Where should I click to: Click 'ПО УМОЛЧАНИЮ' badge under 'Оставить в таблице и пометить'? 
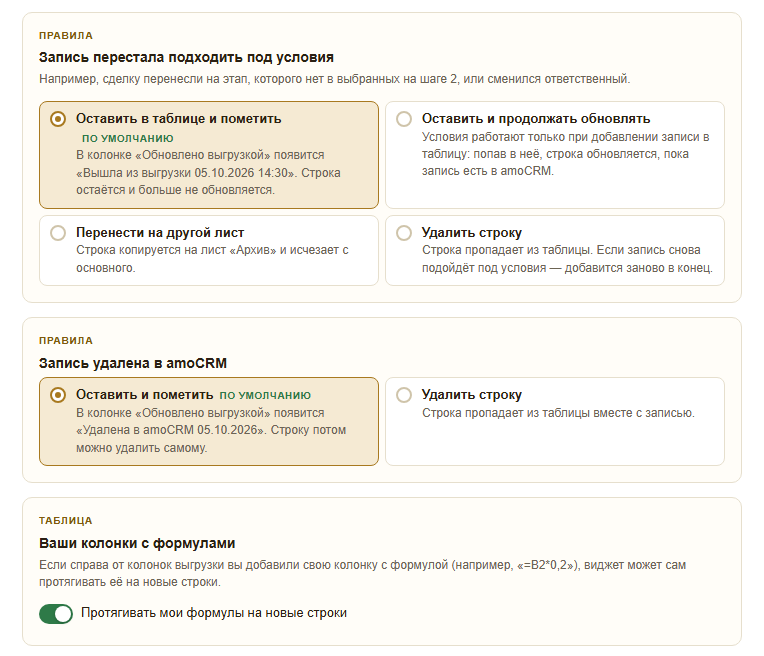pyautogui.click(x=128, y=138)
